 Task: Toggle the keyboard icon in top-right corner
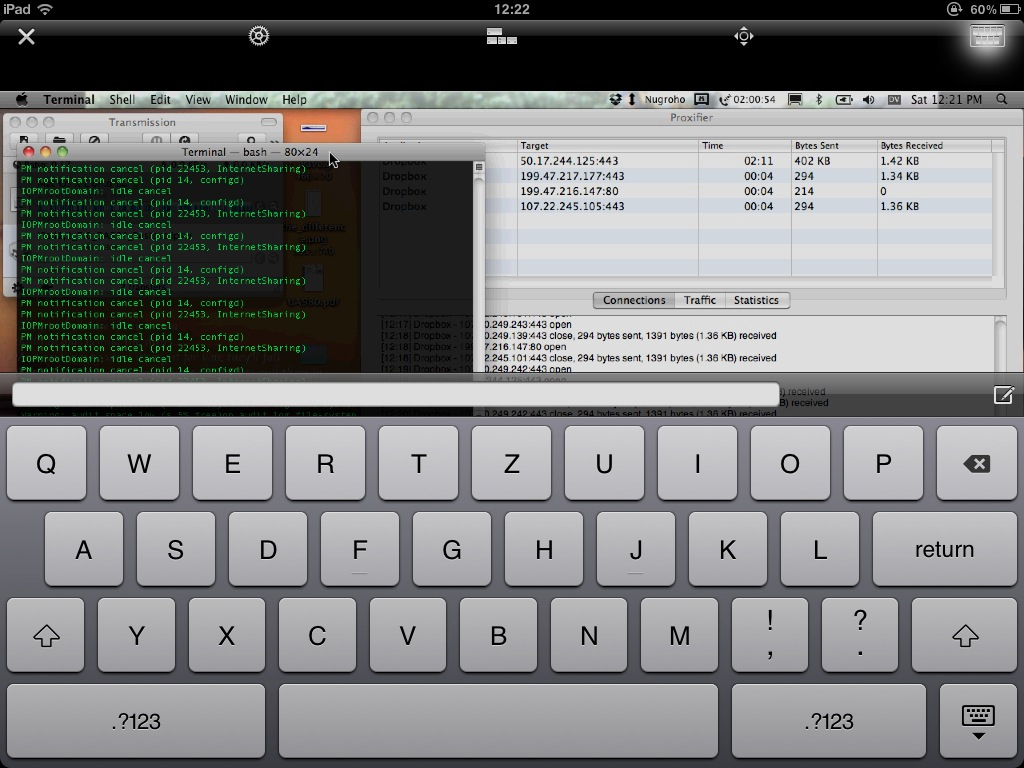pos(987,36)
